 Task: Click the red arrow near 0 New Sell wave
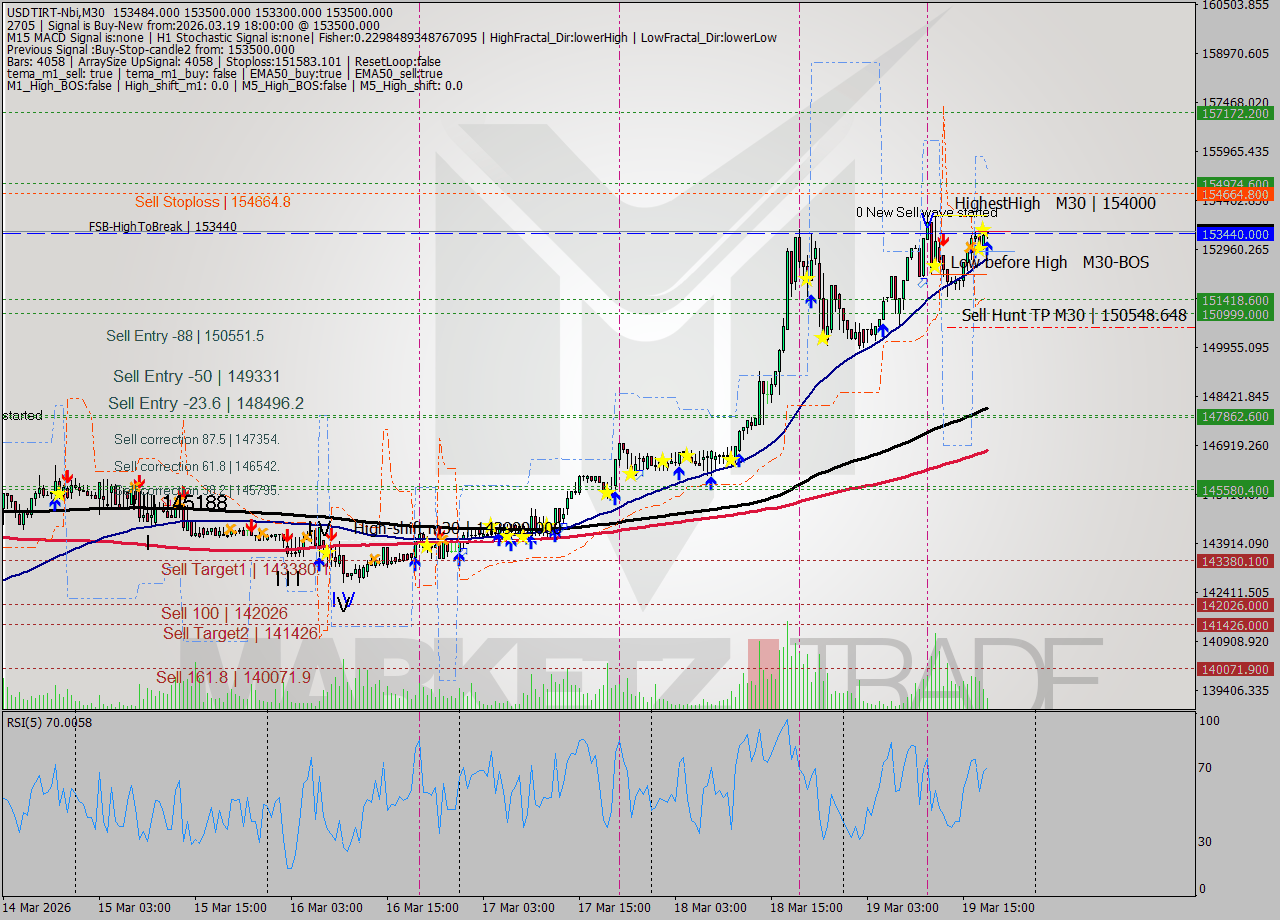point(944,240)
